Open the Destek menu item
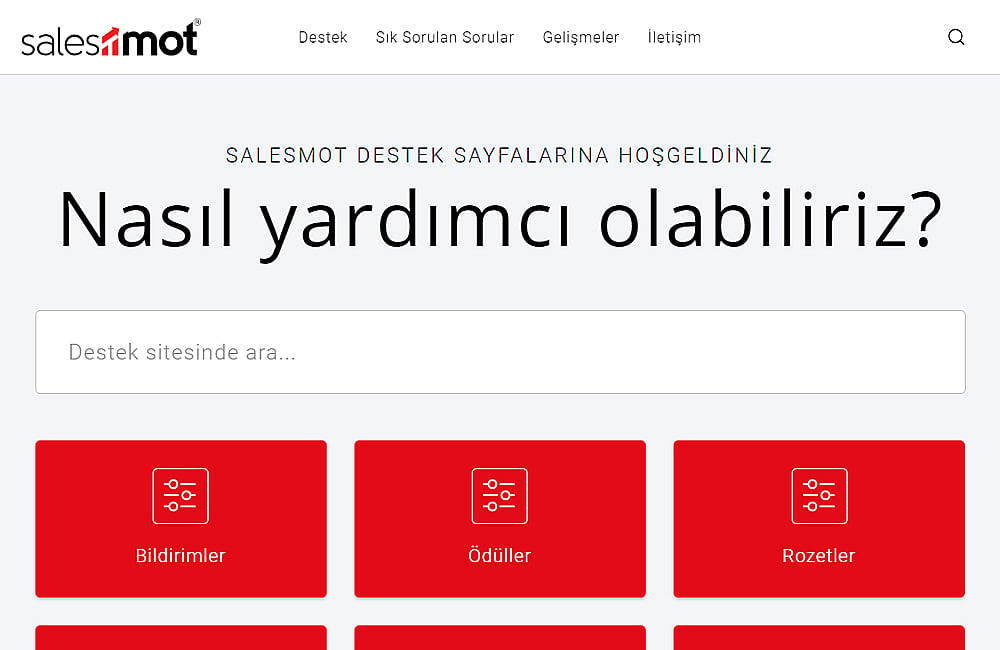This screenshot has width=1000, height=650. click(x=323, y=38)
